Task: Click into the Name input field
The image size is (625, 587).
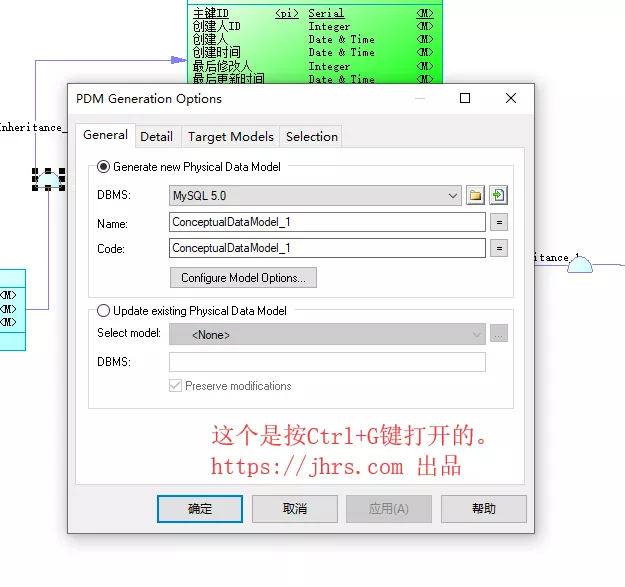Action: coord(327,222)
